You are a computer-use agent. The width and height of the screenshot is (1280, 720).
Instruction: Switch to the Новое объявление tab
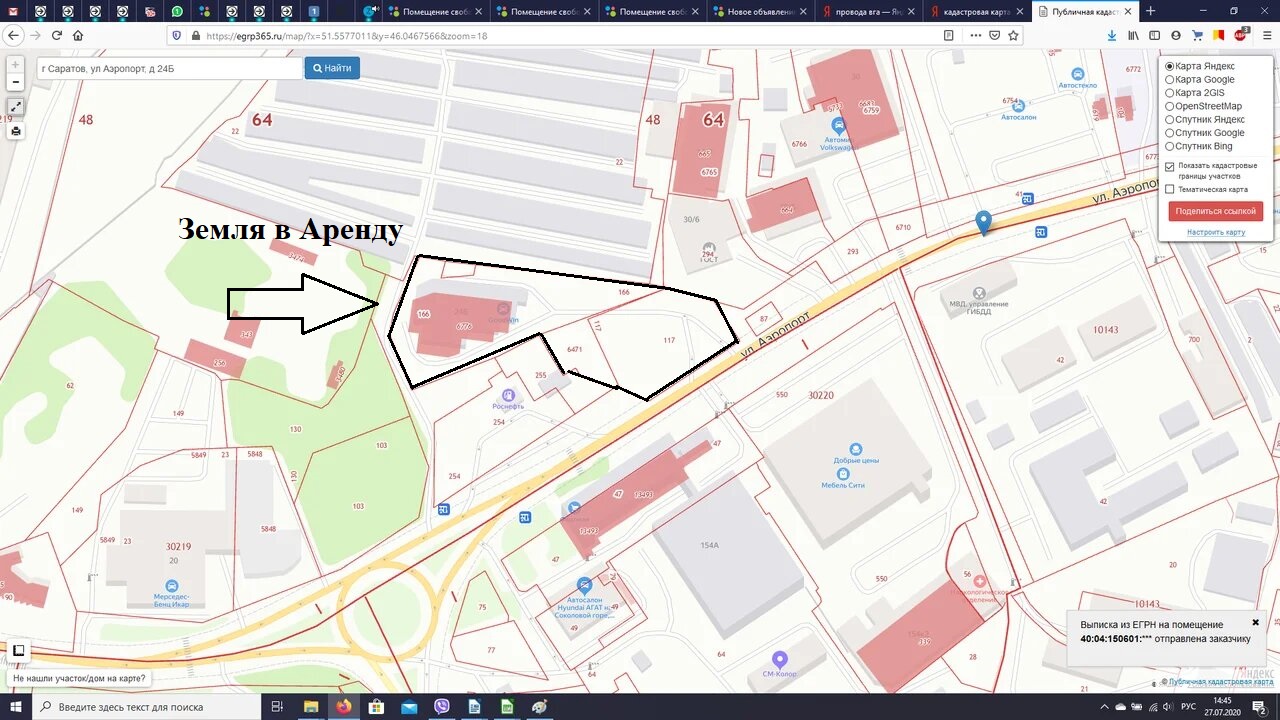click(760, 12)
